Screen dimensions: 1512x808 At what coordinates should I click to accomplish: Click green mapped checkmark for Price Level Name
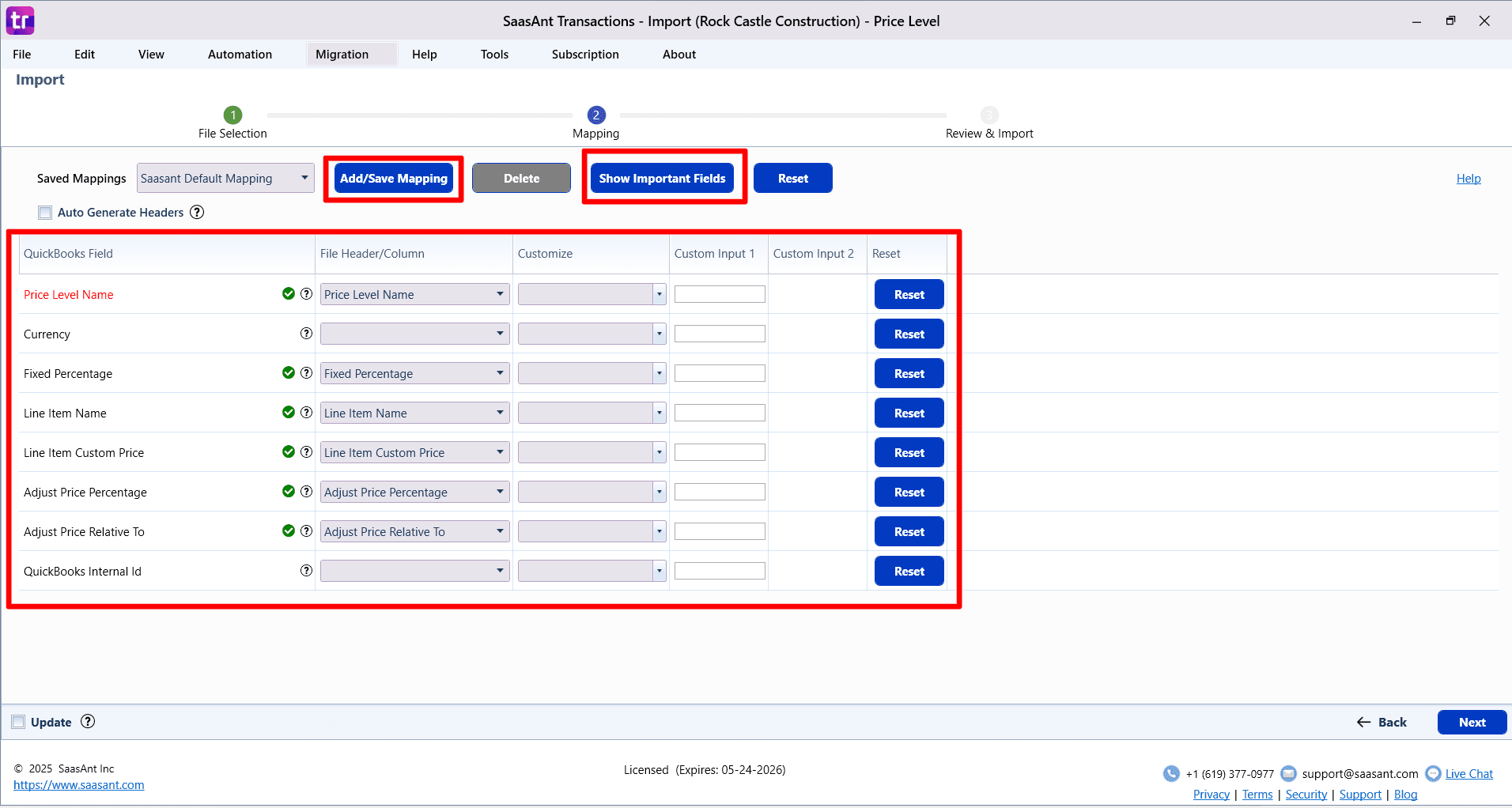[x=289, y=294]
